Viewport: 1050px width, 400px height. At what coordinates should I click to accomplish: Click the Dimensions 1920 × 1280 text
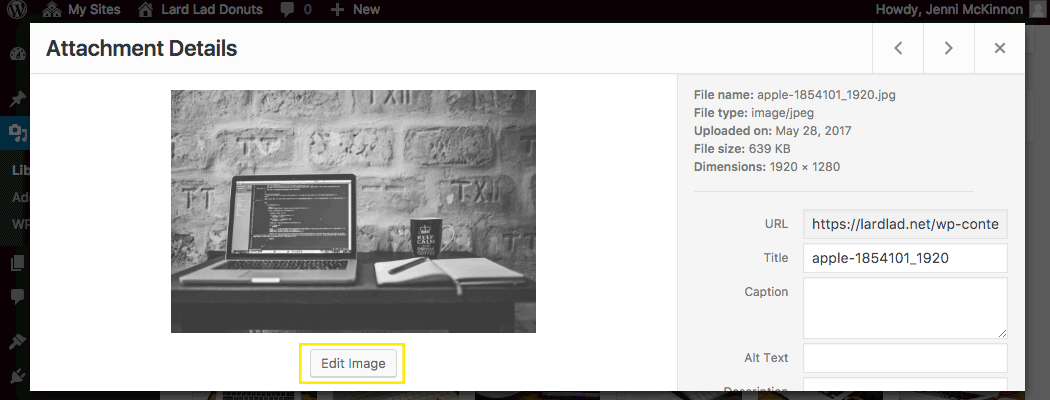click(767, 167)
